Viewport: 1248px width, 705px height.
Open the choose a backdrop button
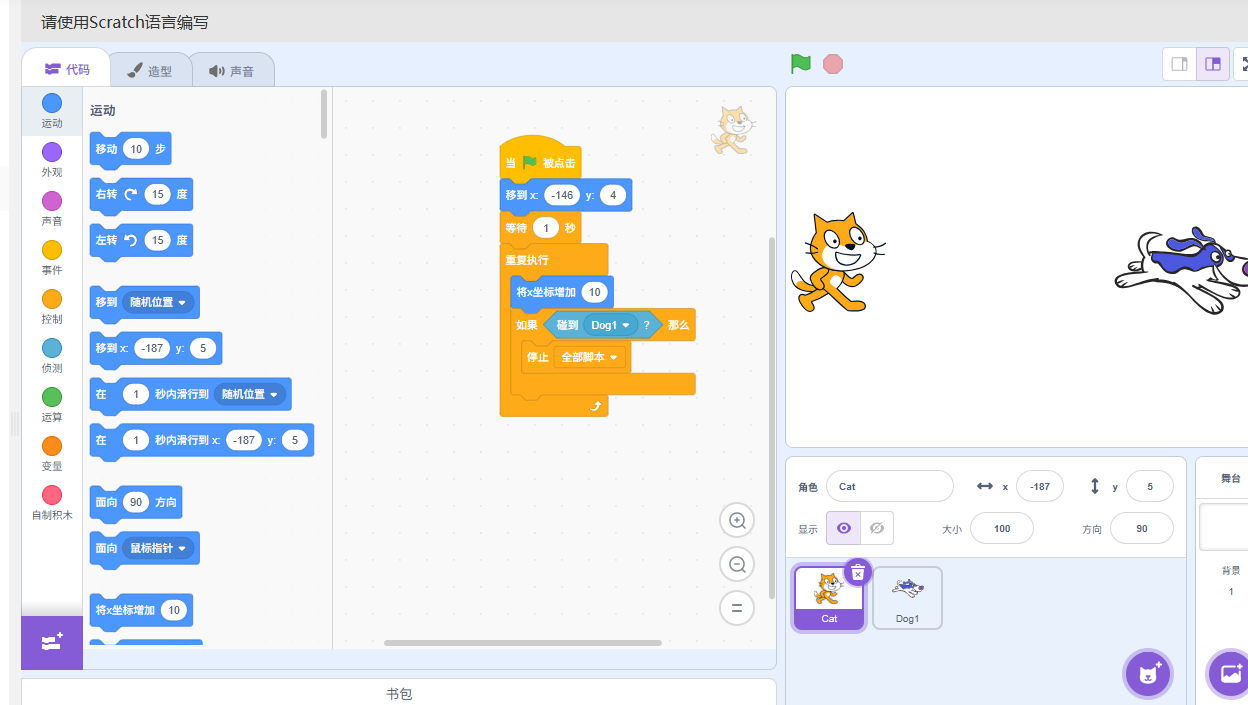pyautogui.click(x=1231, y=674)
